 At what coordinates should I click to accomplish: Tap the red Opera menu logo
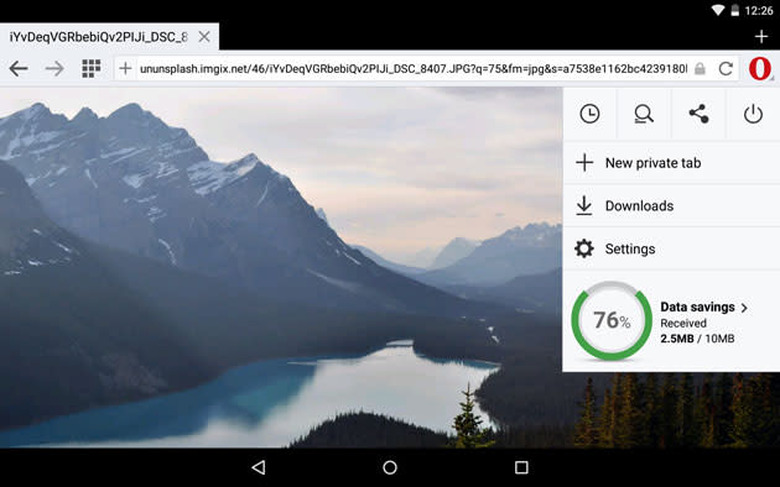[x=759, y=69]
